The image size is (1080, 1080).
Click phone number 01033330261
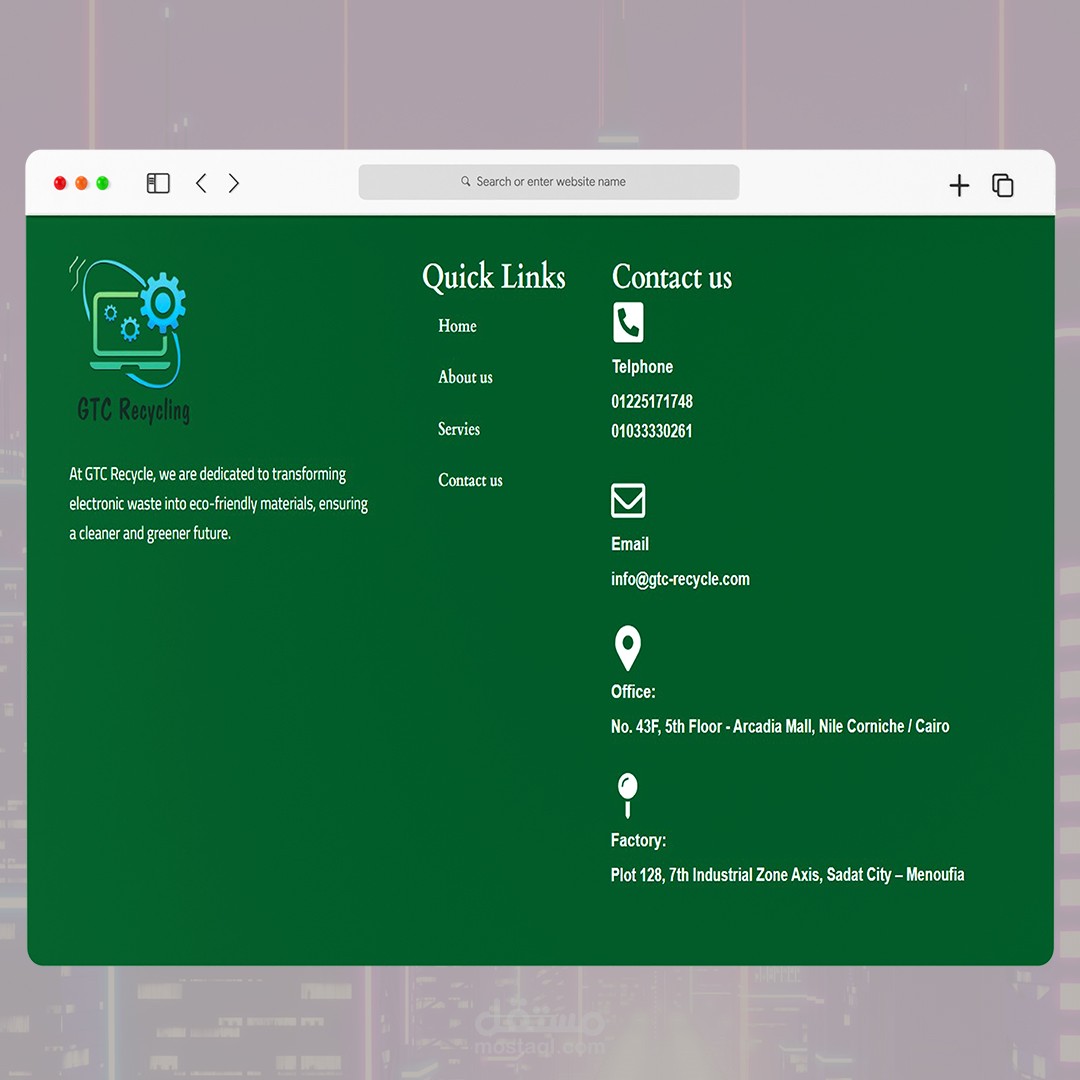click(652, 431)
